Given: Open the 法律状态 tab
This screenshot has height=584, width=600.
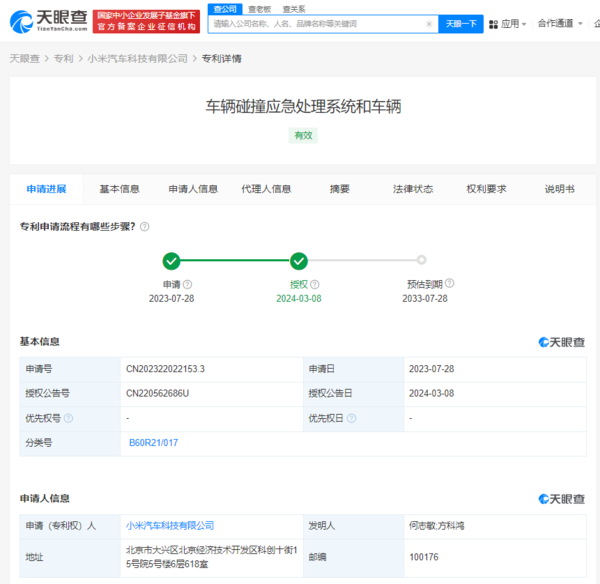Looking at the screenshot, I should 413,188.
